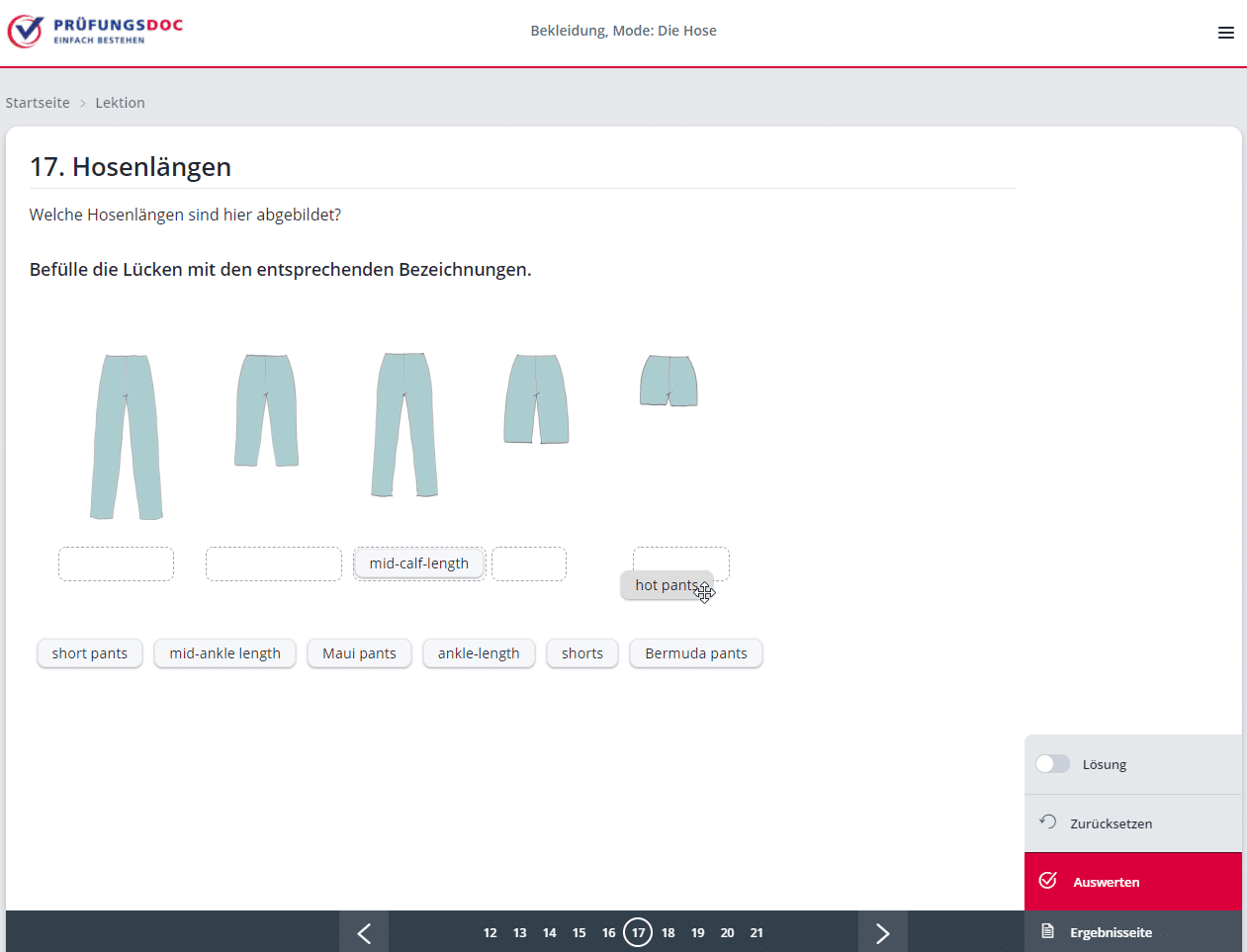Click the PrüfungsDoc logo

point(96,31)
